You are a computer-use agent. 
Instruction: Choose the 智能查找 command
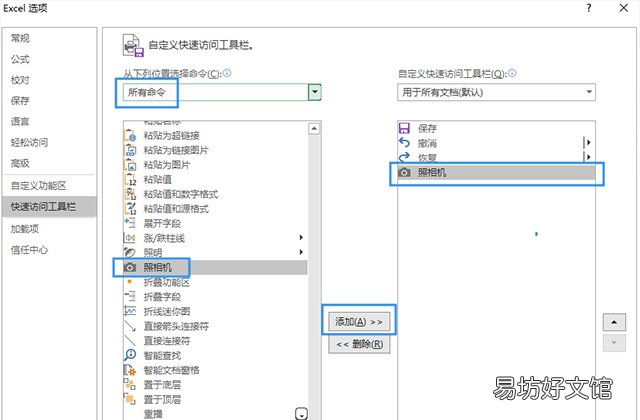(215, 356)
